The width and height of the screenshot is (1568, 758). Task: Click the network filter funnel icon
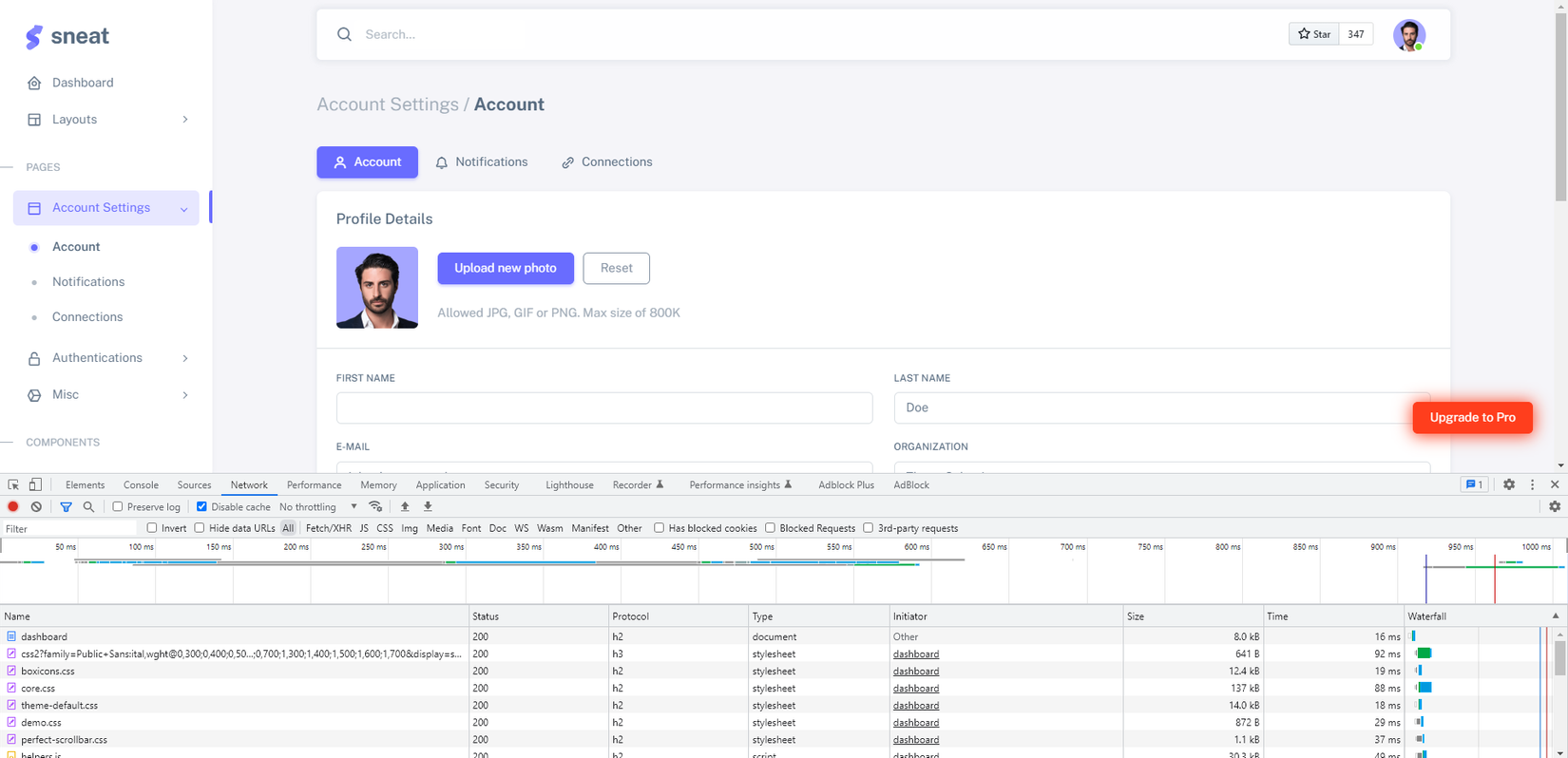(x=66, y=507)
